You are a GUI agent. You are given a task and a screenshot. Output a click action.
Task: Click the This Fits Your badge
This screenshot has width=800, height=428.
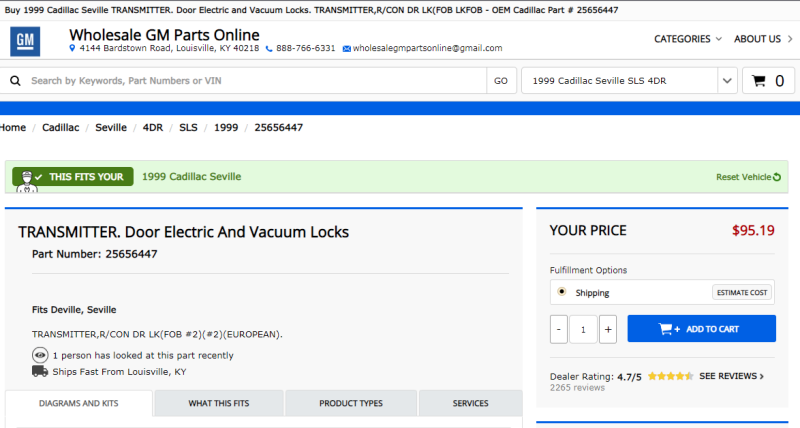coord(73,177)
